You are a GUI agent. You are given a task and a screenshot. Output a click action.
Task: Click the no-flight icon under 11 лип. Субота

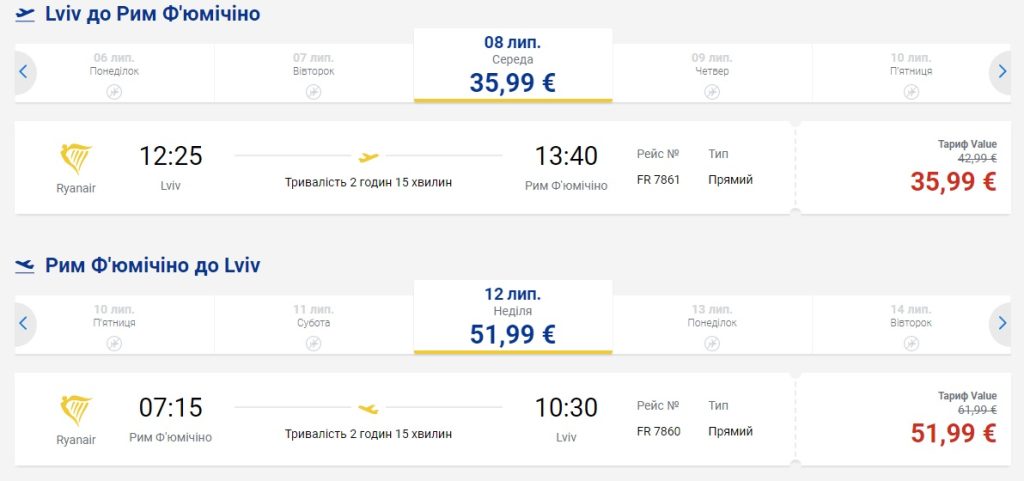(x=313, y=343)
